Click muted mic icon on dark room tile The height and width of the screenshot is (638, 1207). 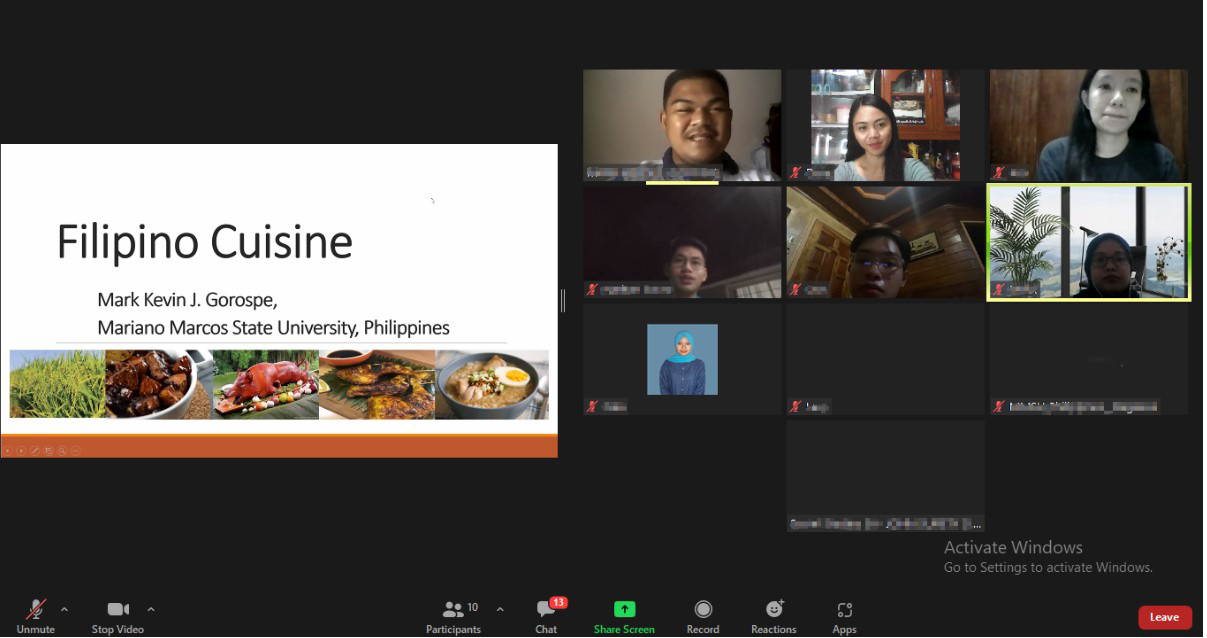point(593,289)
